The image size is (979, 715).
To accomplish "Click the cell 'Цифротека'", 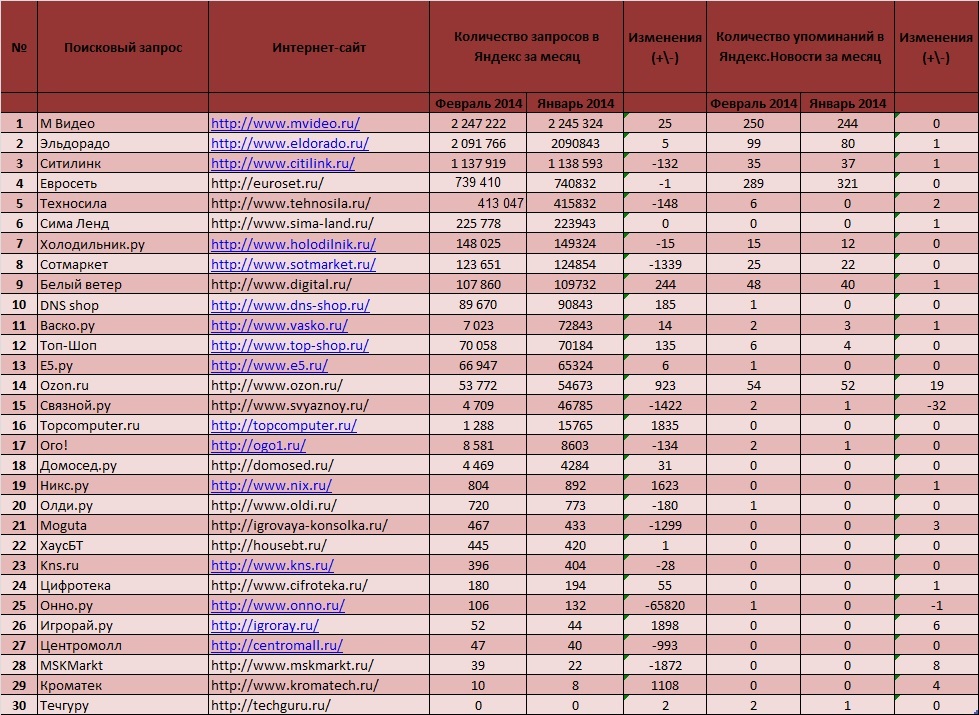I will pyautogui.click(x=123, y=585).
